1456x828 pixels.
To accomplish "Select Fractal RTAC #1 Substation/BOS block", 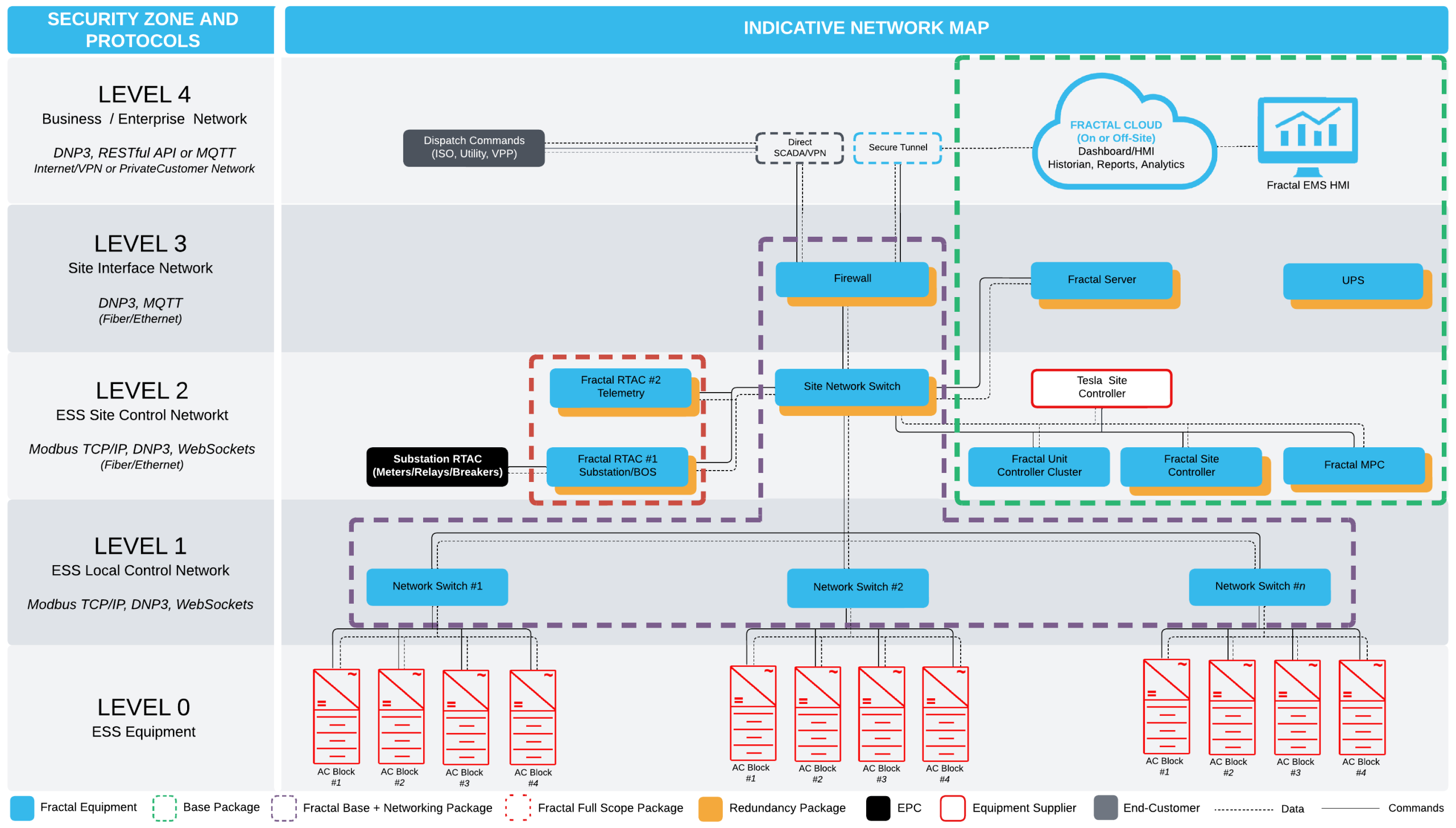I will (x=617, y=466).
